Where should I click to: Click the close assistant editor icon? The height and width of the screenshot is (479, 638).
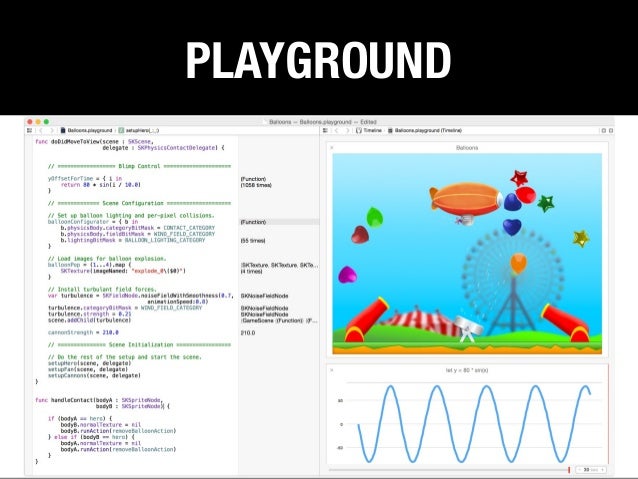(611, 131)
